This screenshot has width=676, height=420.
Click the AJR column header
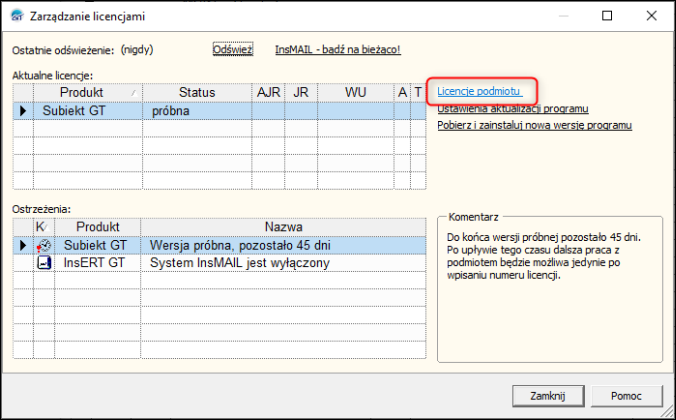click(268, 92)
